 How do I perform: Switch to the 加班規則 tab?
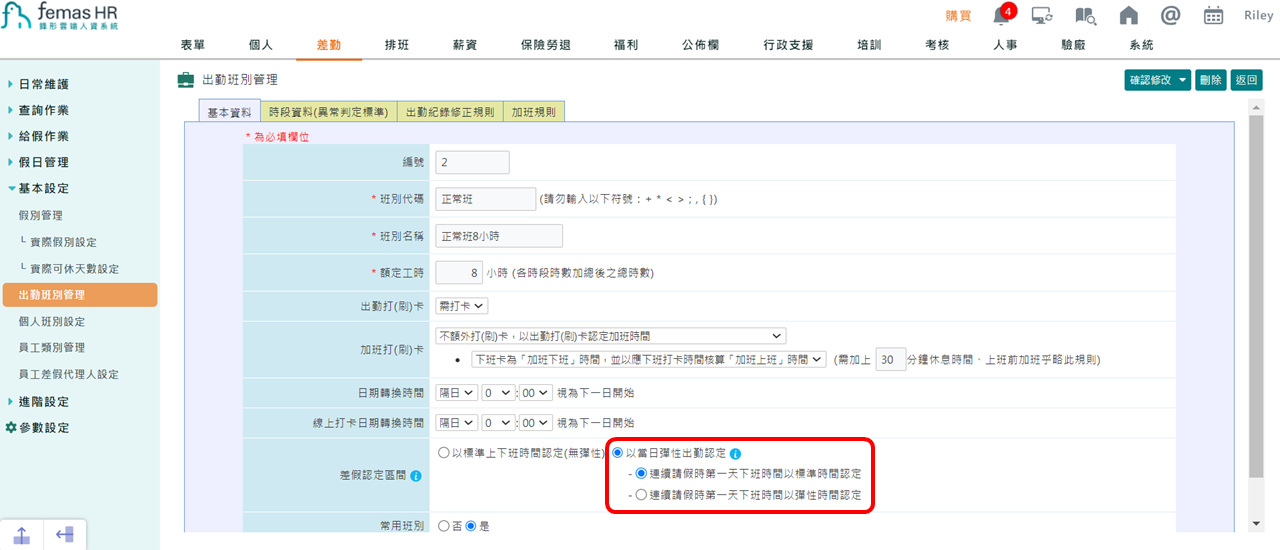[533, 112]
